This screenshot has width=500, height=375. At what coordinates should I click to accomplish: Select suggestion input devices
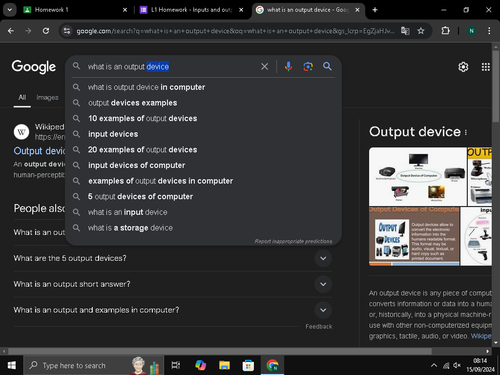[x=203, y=134]
